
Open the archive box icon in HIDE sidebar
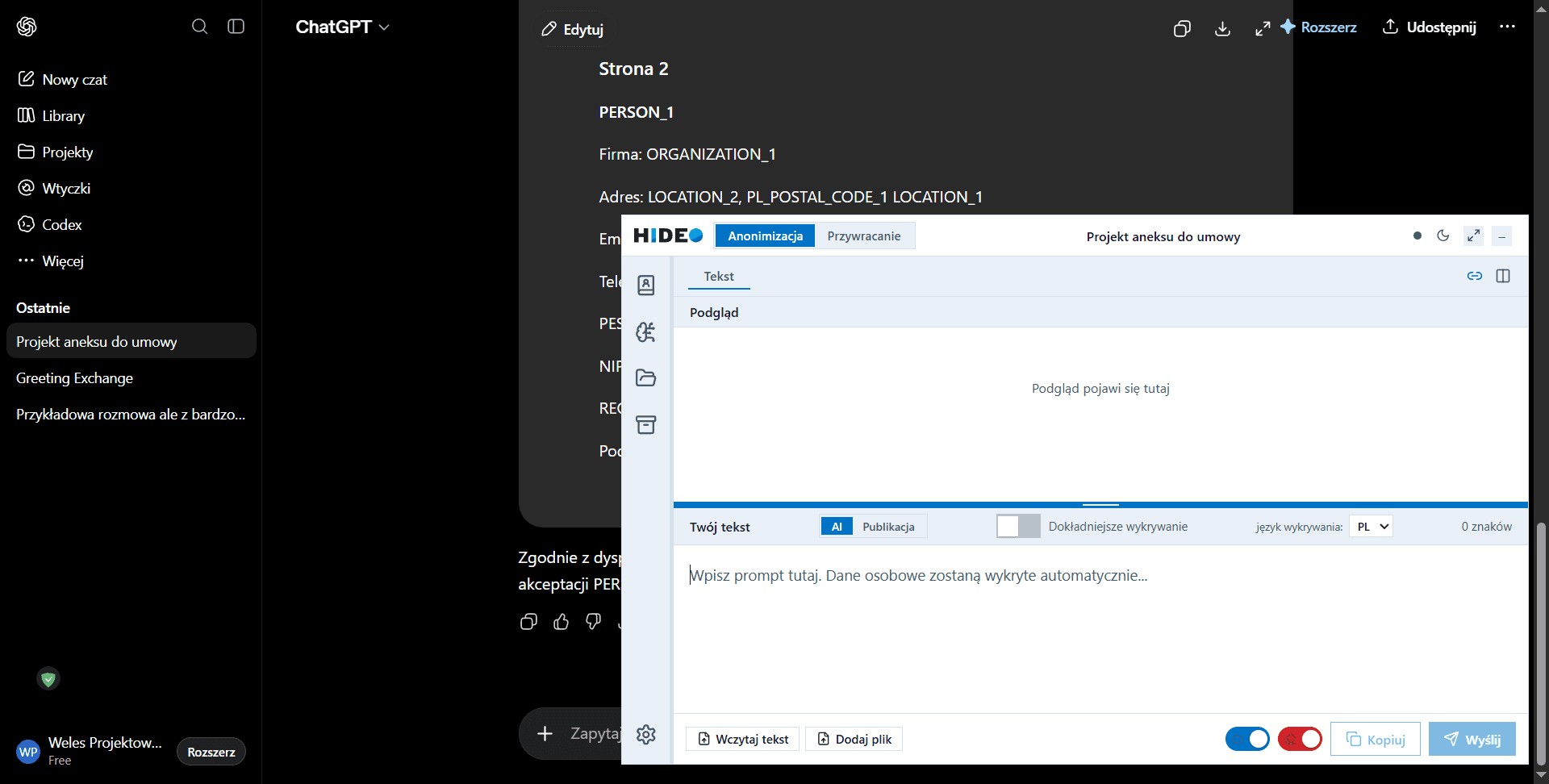tap(646, 424)
